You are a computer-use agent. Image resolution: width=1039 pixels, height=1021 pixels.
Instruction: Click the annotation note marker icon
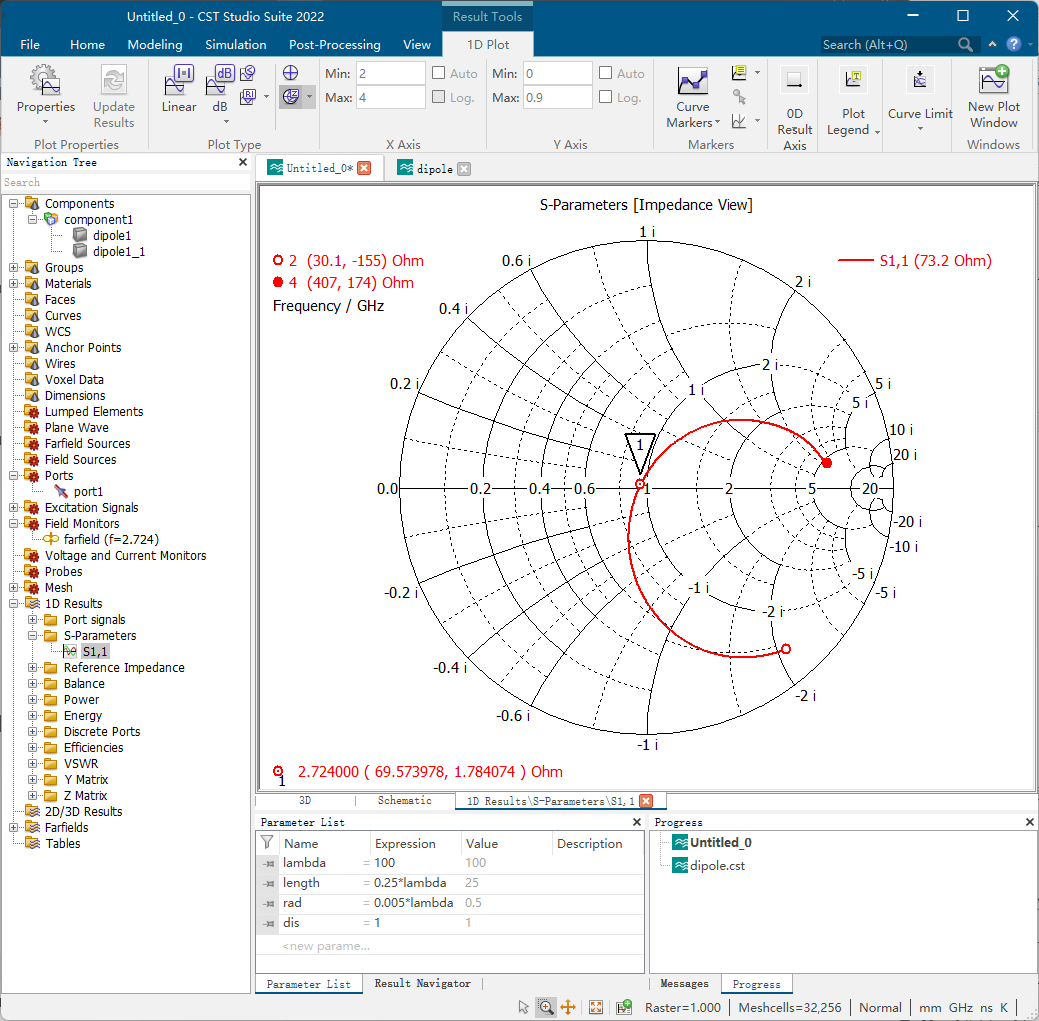click(739, 72)
